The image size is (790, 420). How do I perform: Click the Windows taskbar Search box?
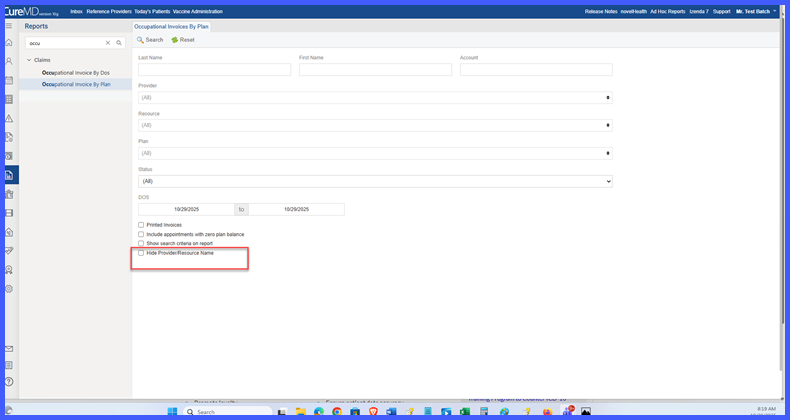coord(228,412)
